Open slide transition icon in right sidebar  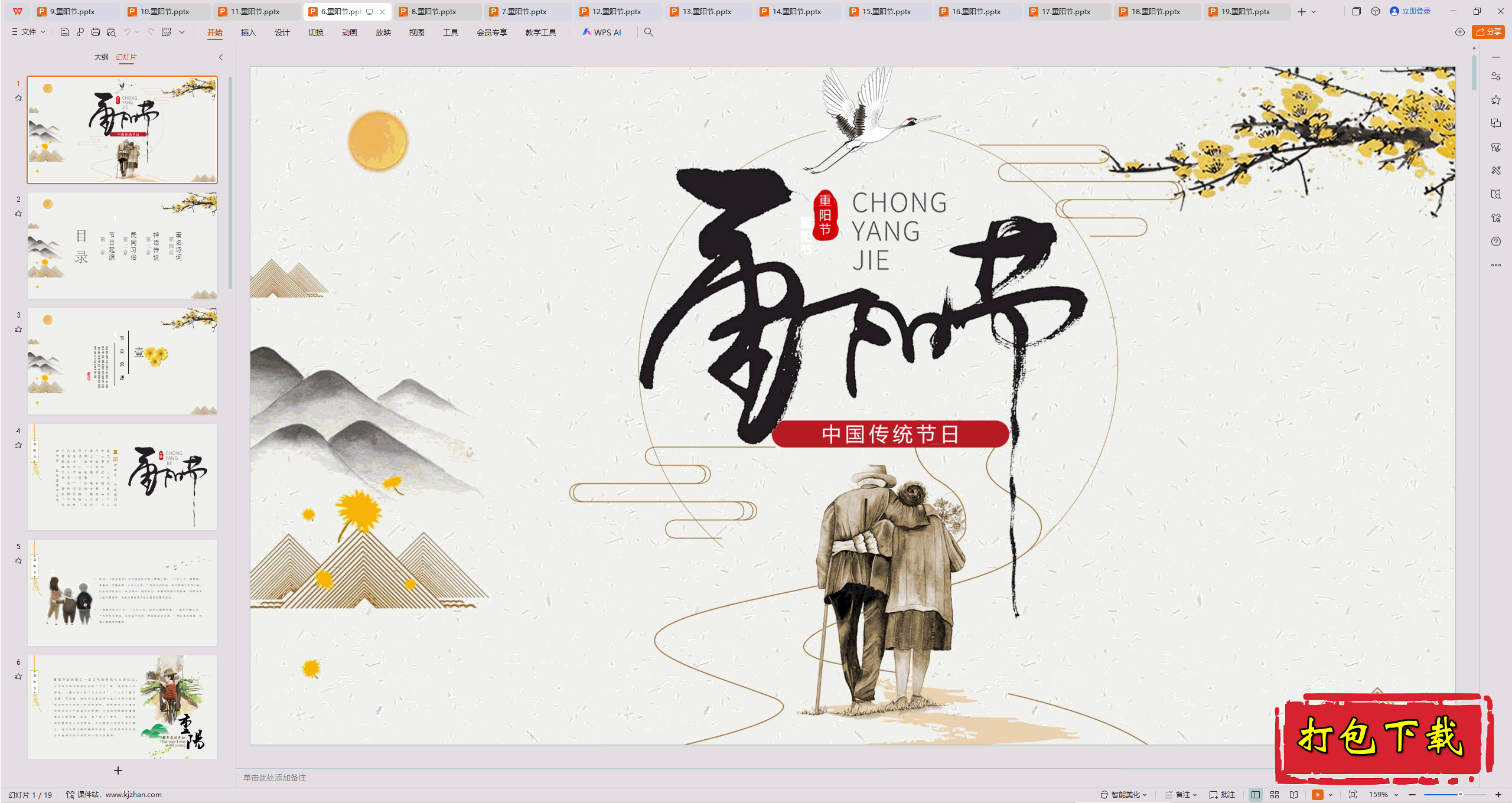(1496, 123)
